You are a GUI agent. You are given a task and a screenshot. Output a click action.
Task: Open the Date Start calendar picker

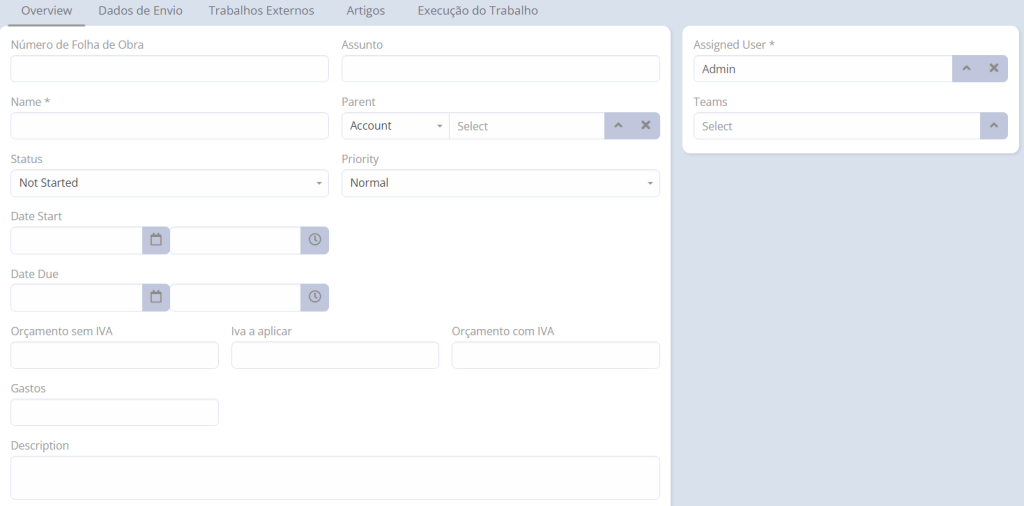pyautogui.click(x=156, y=240)
